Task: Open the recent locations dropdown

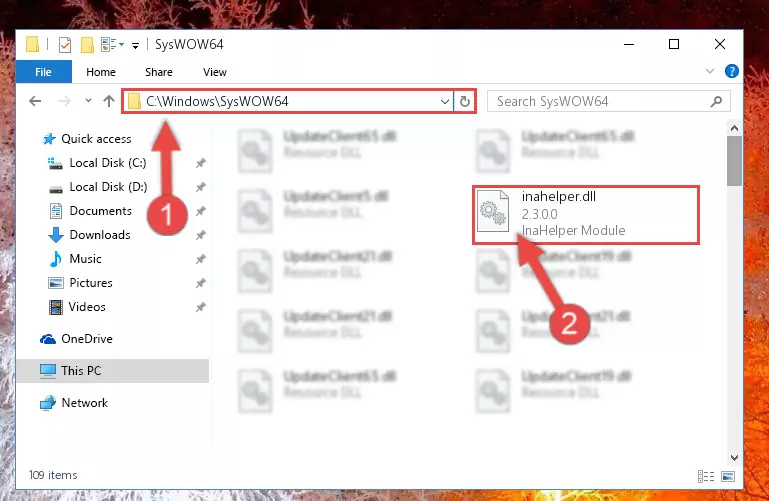Action: point(88,100)
